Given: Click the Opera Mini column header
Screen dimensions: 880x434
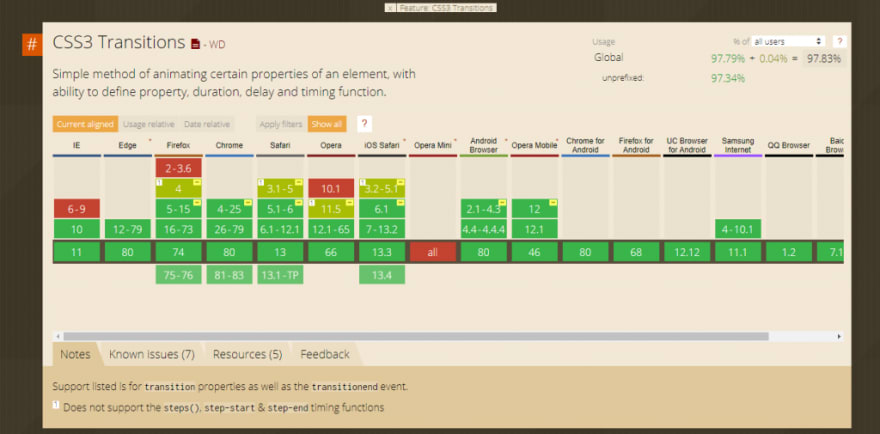Looking at the screenshot, I should pos(433,145).
